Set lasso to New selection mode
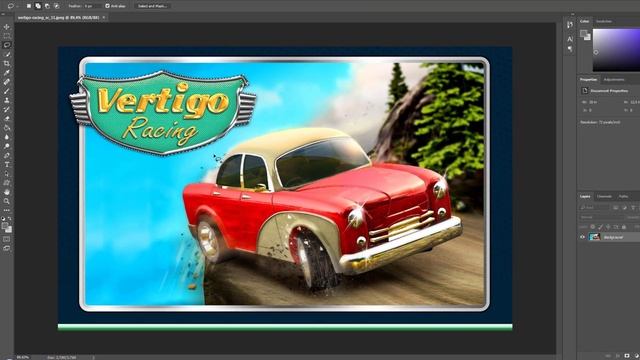The width and height of the screenshot is (640, 360). click(29, 6)
